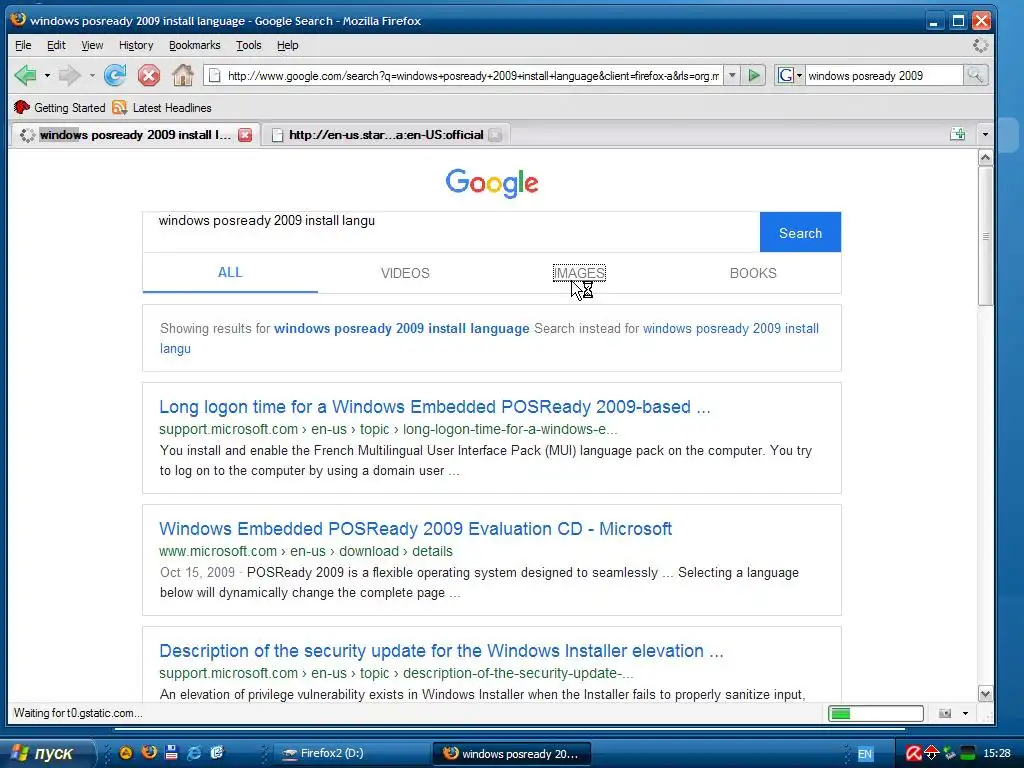Screen dimensions: 1024x768
Task: Click the scrollbar down arrow
Action: point(985,694)
